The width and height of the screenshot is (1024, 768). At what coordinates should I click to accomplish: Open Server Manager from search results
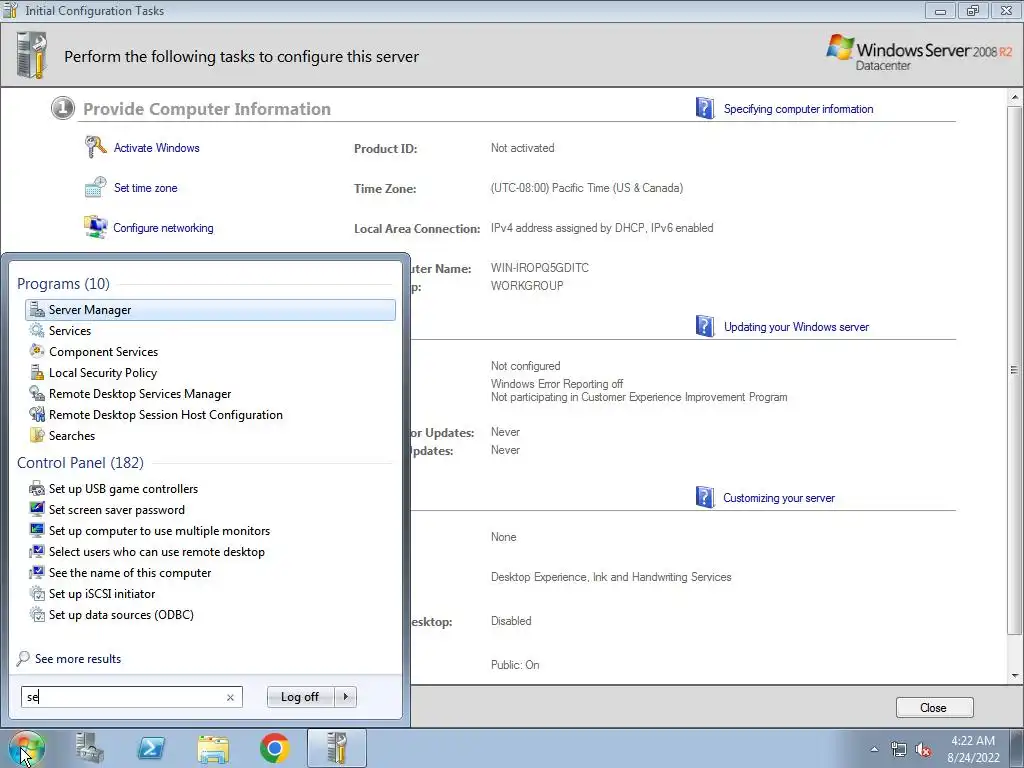click(210, 310)
